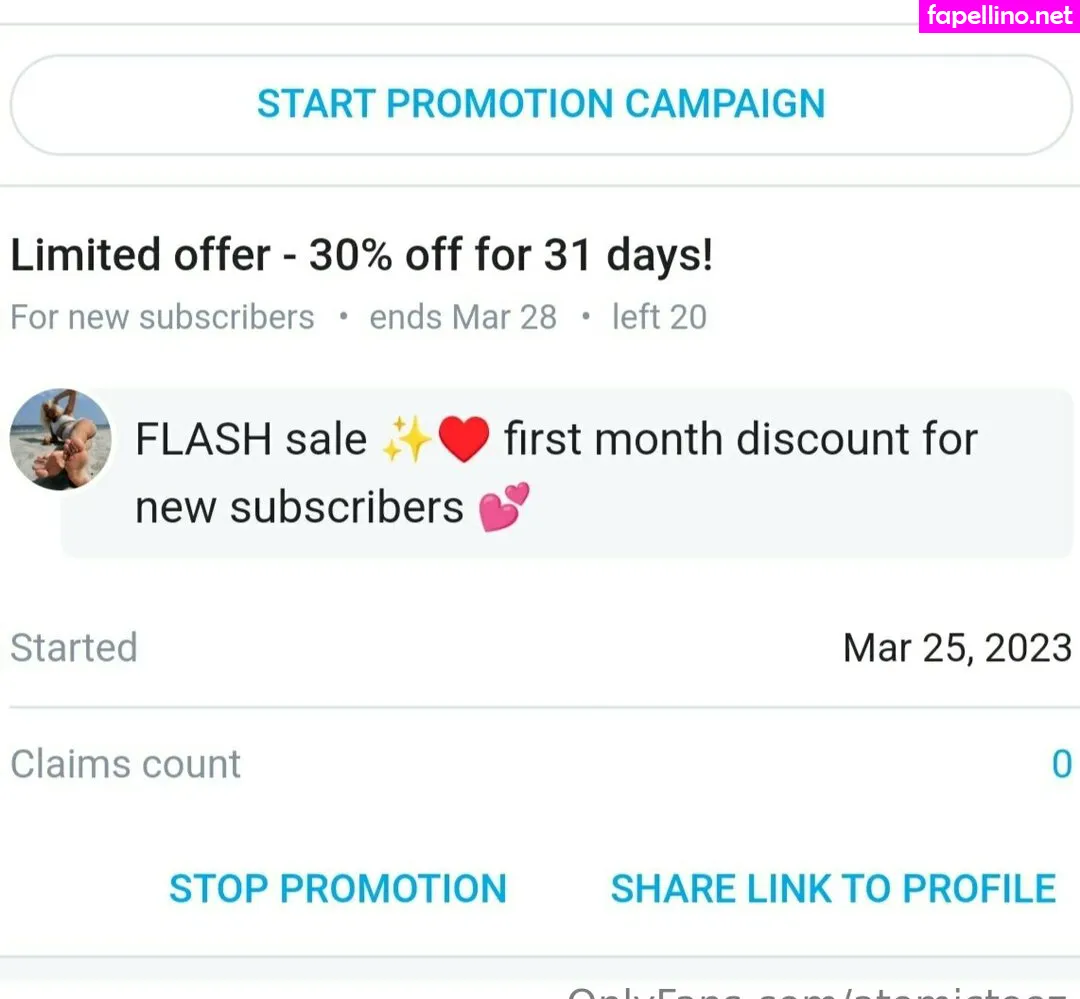Viewport: 1080px width, 999px height.
Task: Click the 'Claims count' label
Action: pyautogui.click(x=126, y=765)
